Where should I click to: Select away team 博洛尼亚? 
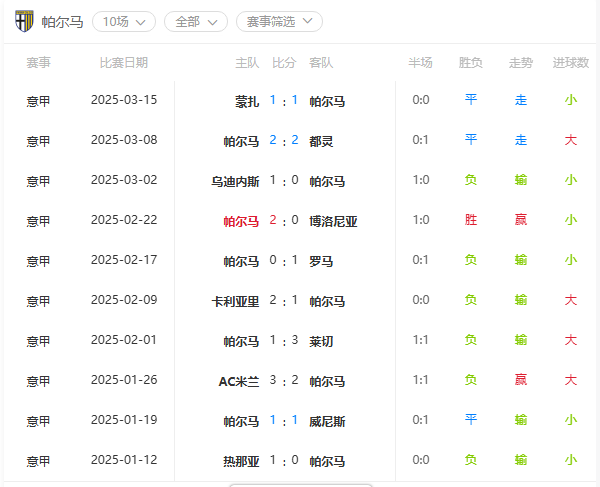333,222
